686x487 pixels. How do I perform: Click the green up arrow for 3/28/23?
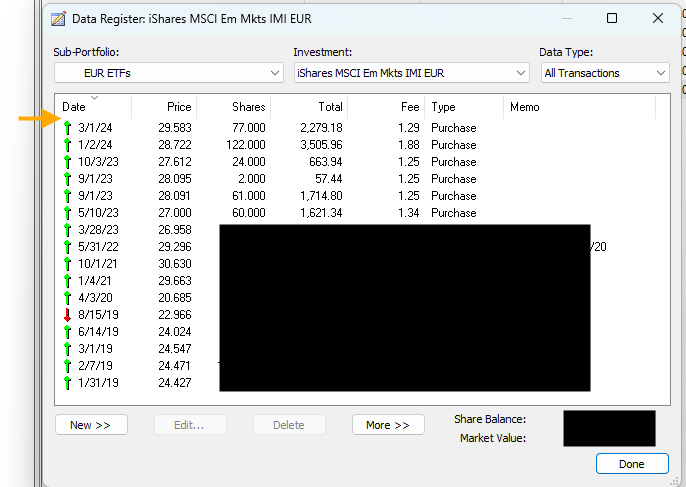(67, 230)
